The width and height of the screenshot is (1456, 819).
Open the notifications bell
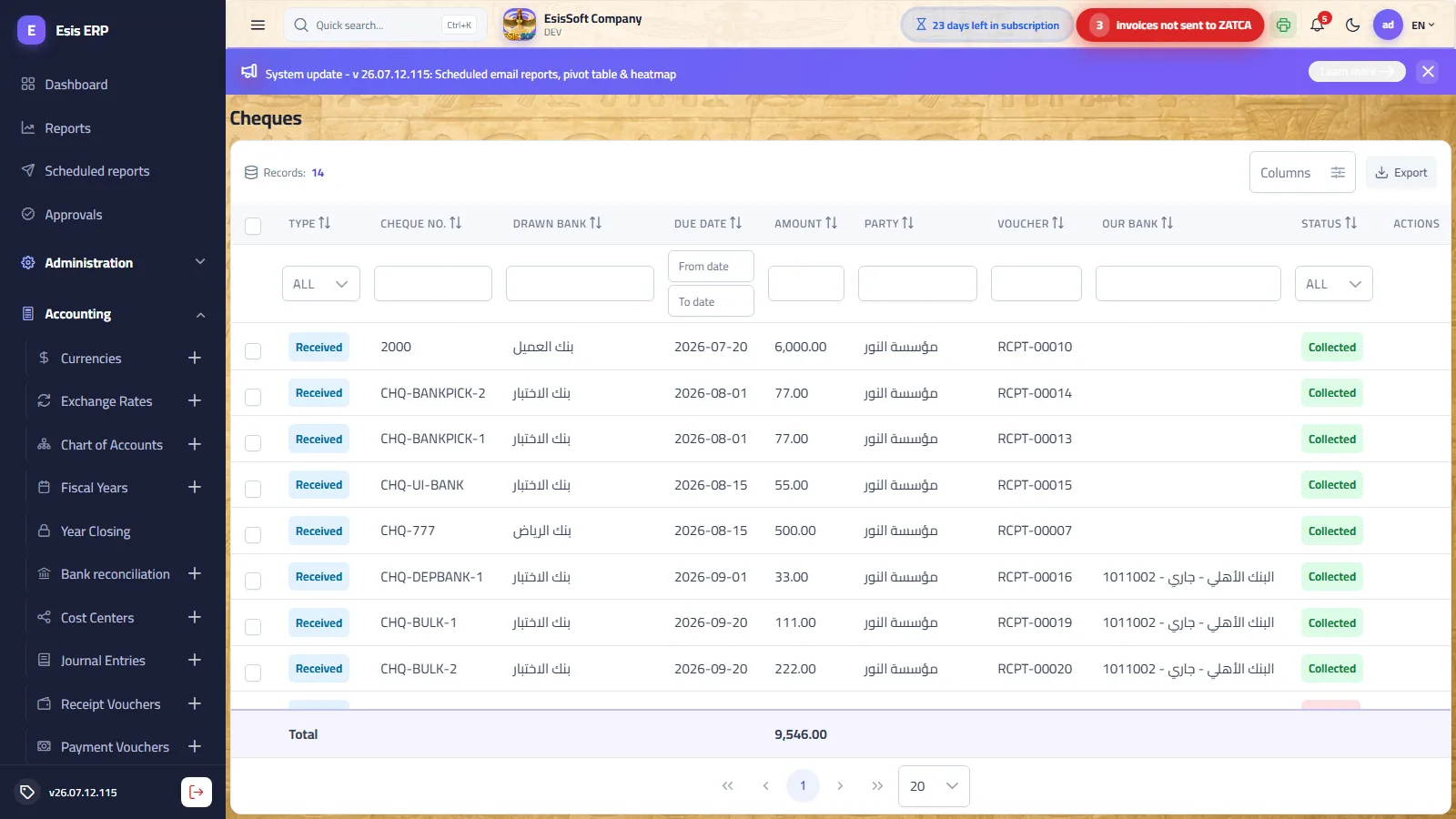coord(1317,25)
